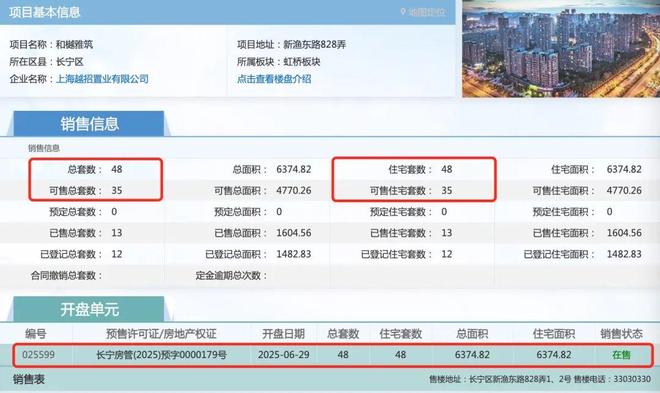660x393 pixels.
Task: Click the 开盘日期 column header
Action: [x=283, y=334]
